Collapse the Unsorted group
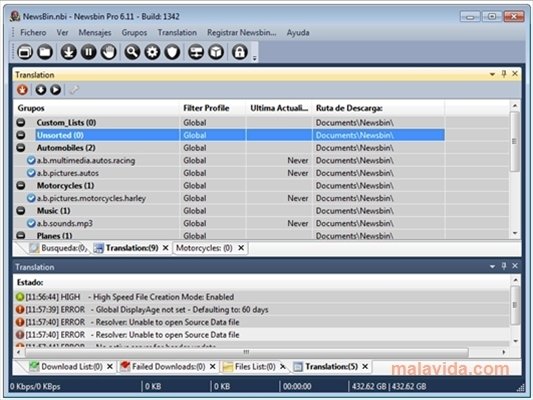The image size is (533, 400). (21, 135)
